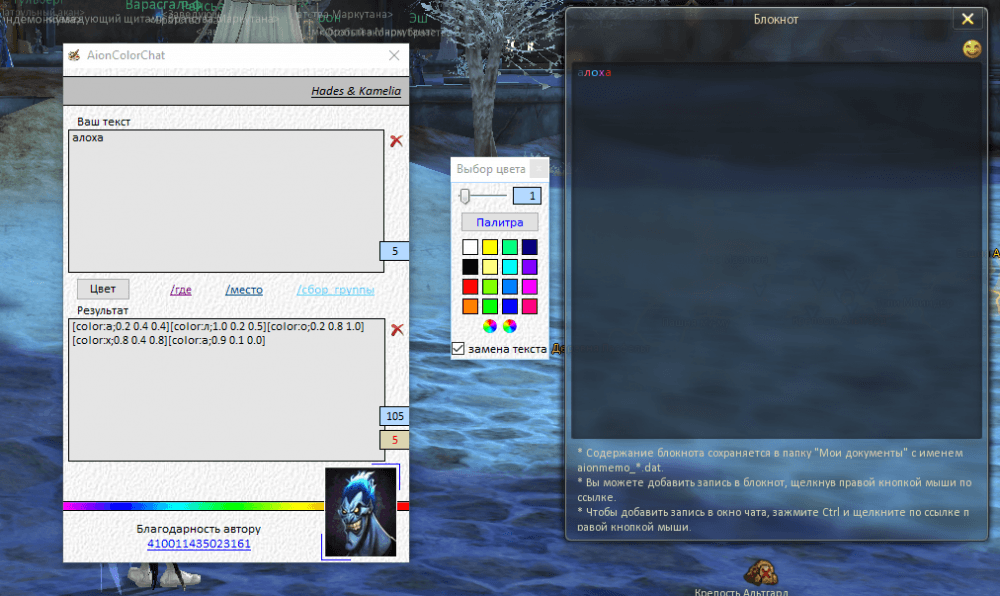
Task: Open the 'Палитра' palette button
Action: coord(499,222)
